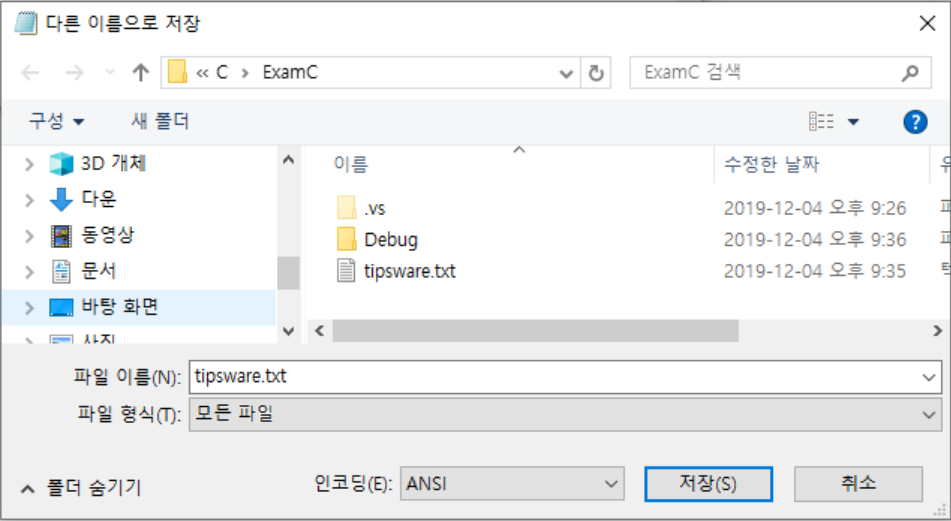Click the 저장(S) button
This screenshot has width=951, height=521.
(708, 483)
